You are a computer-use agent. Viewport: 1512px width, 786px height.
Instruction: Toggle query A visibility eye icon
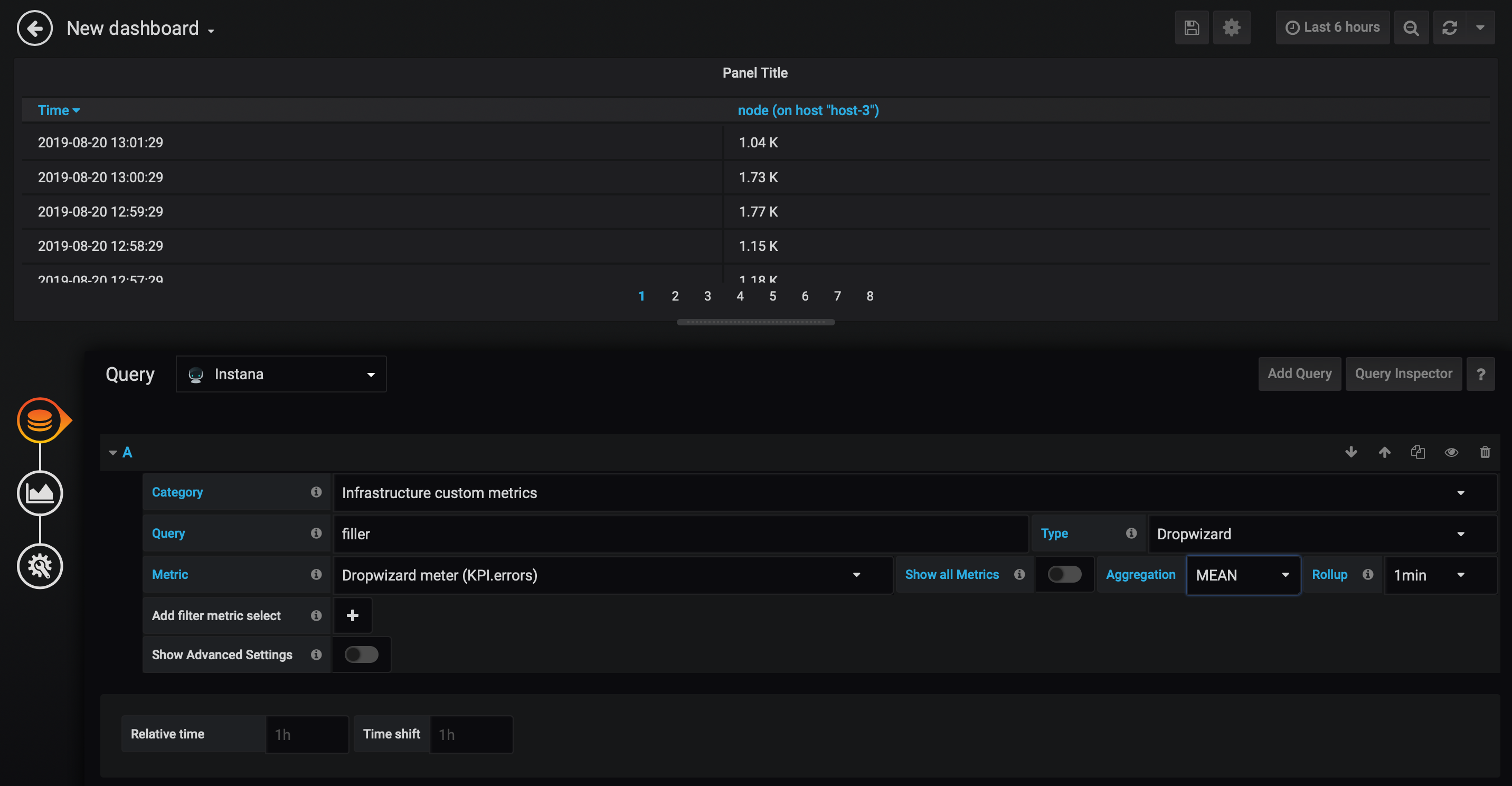click(x=1451, y=452)
